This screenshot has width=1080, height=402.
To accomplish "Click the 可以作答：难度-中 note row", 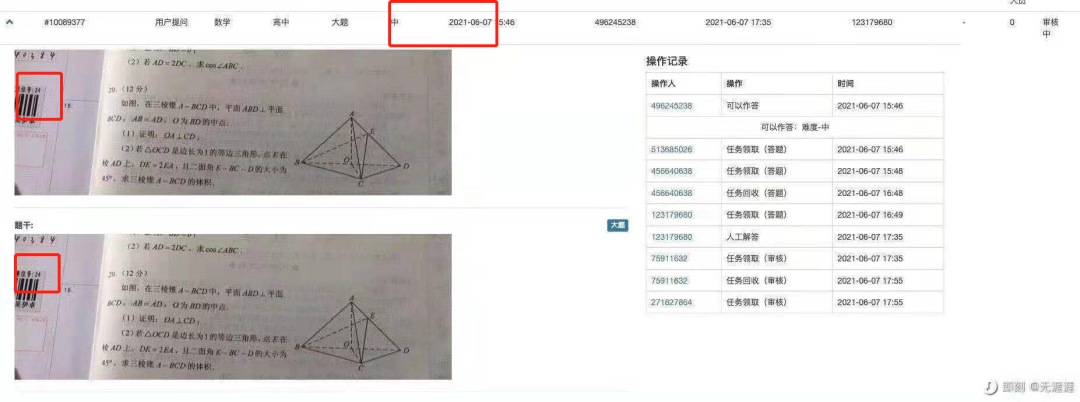I will [794, 127].
